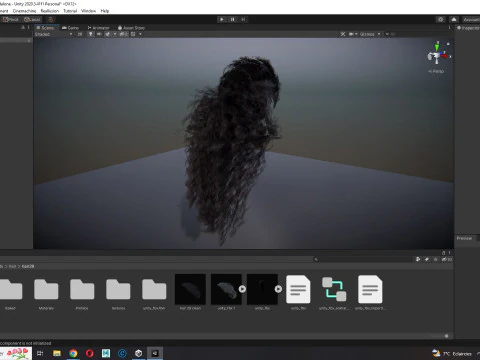Select the unity_fbx 1 model thumbnail

(226, 289)
